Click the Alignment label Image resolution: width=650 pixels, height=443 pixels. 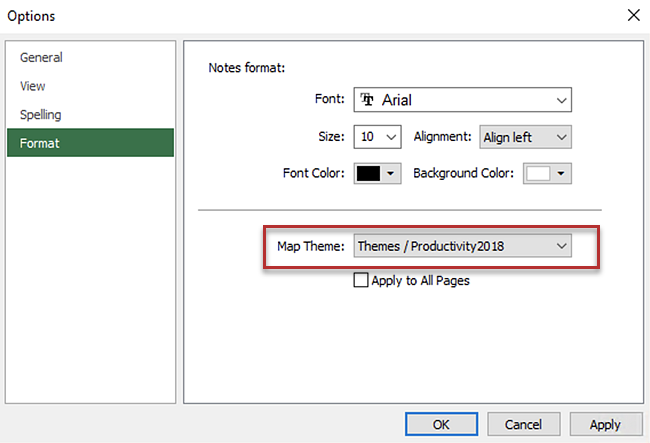[x=442, y=136]
